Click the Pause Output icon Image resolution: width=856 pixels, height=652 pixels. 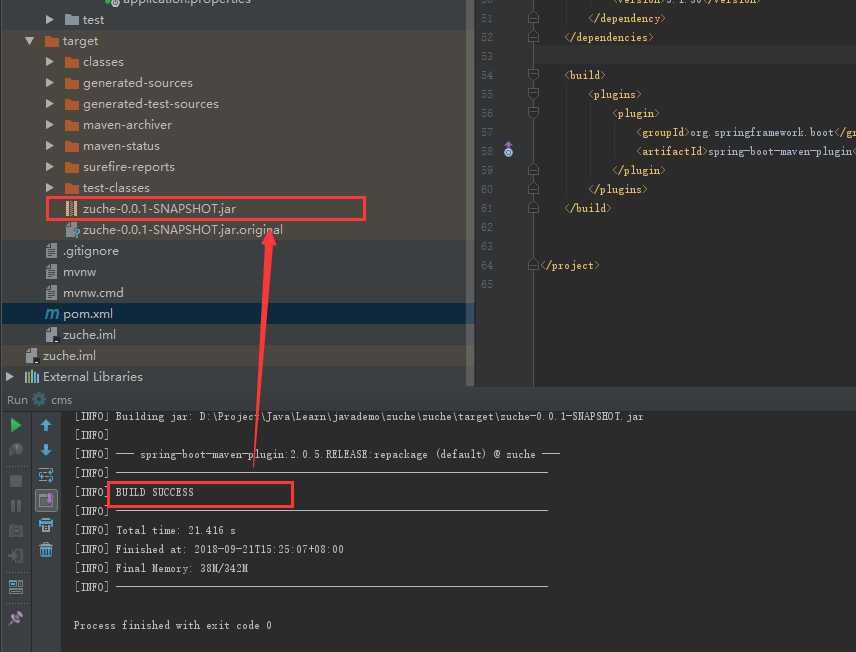click(x=16, y=506)
